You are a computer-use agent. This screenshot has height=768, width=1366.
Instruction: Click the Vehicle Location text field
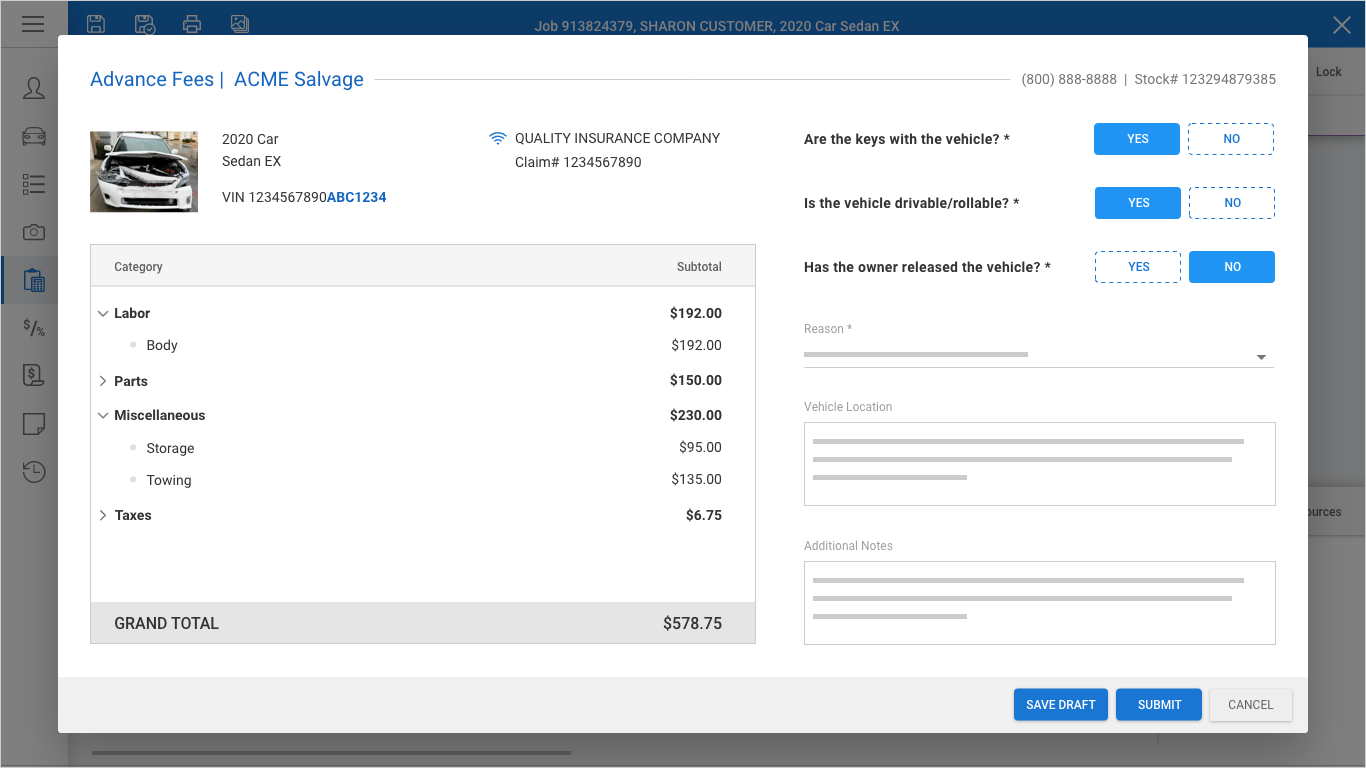click(1039, 464)
